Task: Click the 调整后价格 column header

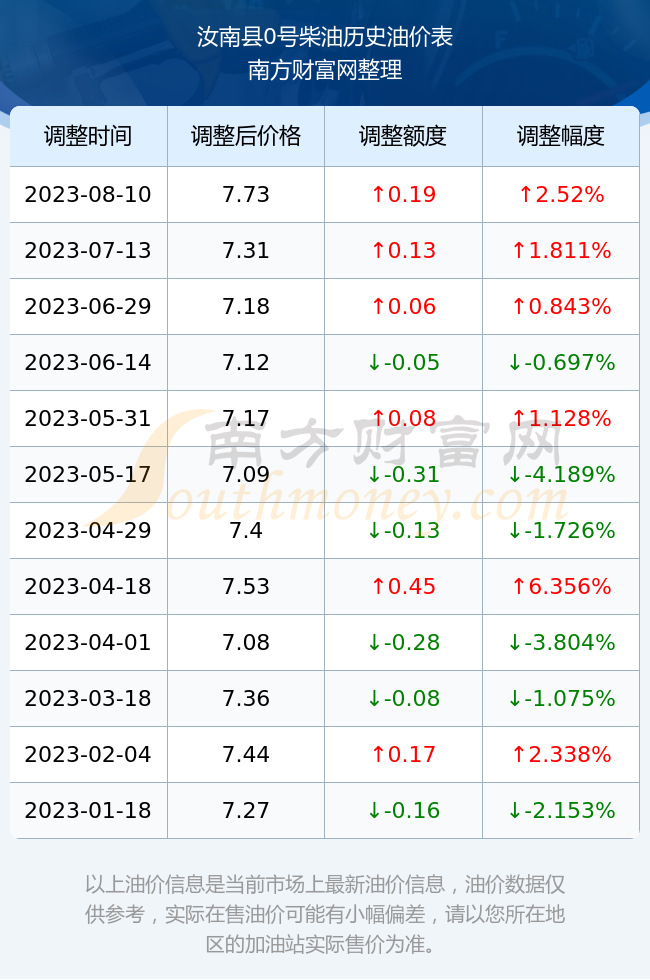Action: click(246, 136)
